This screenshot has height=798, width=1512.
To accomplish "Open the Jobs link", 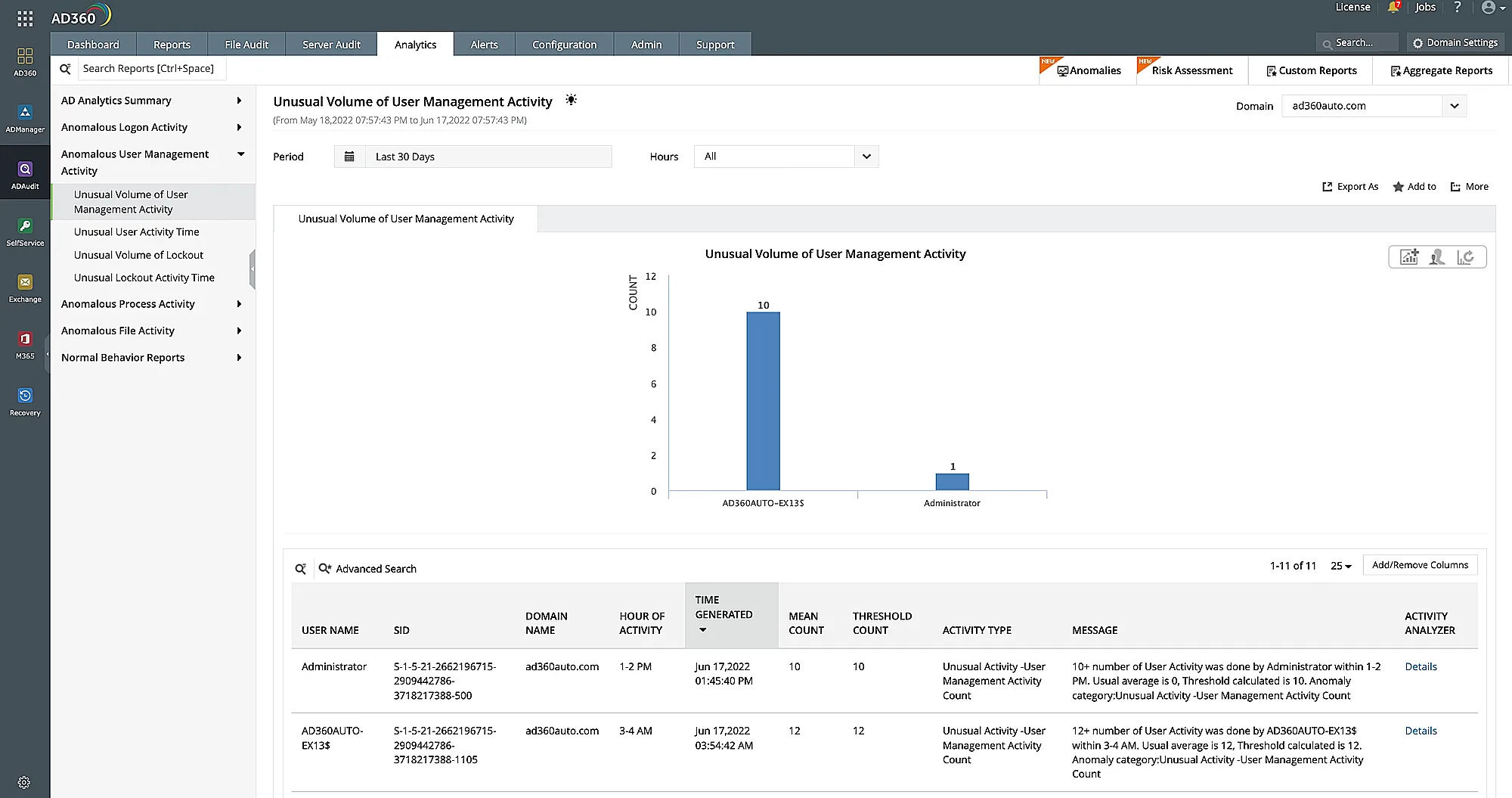I will (1425, 7).
